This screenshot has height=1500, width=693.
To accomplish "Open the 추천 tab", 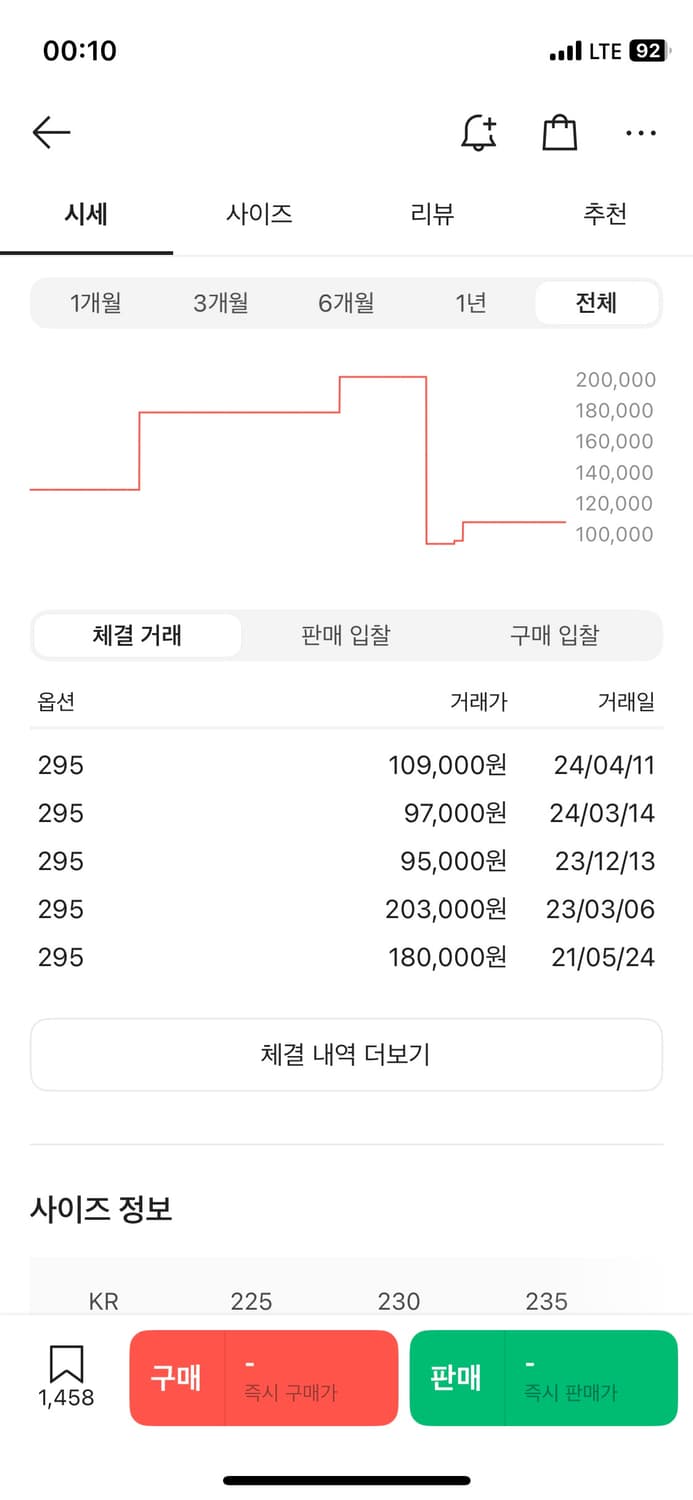I will (605, 213).
